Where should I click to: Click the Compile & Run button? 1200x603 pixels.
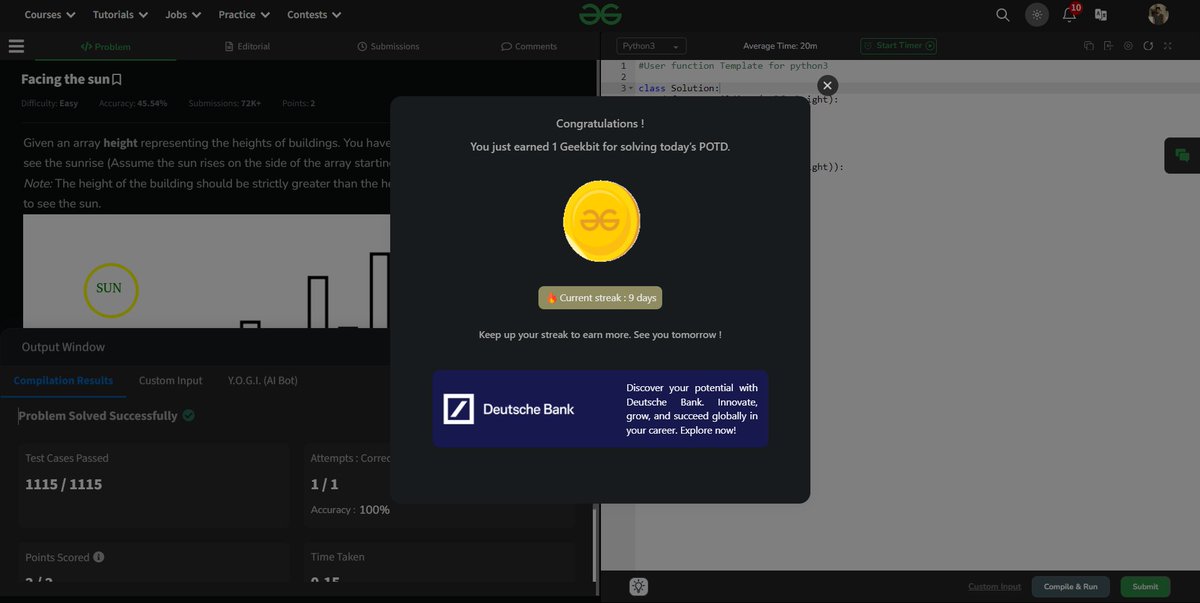pos(1070,587)
